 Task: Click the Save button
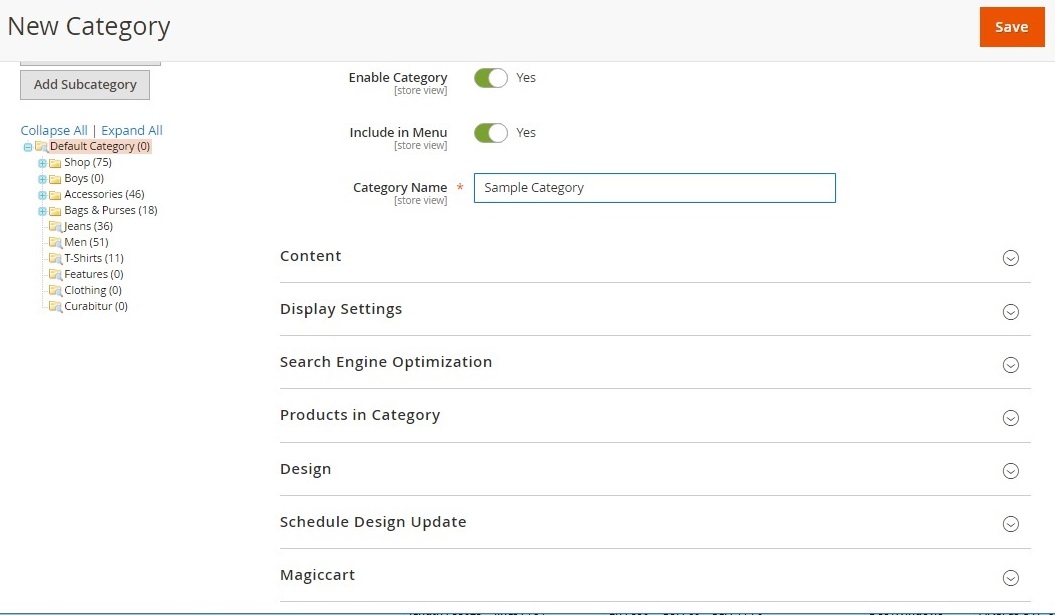pos(1011,27)
